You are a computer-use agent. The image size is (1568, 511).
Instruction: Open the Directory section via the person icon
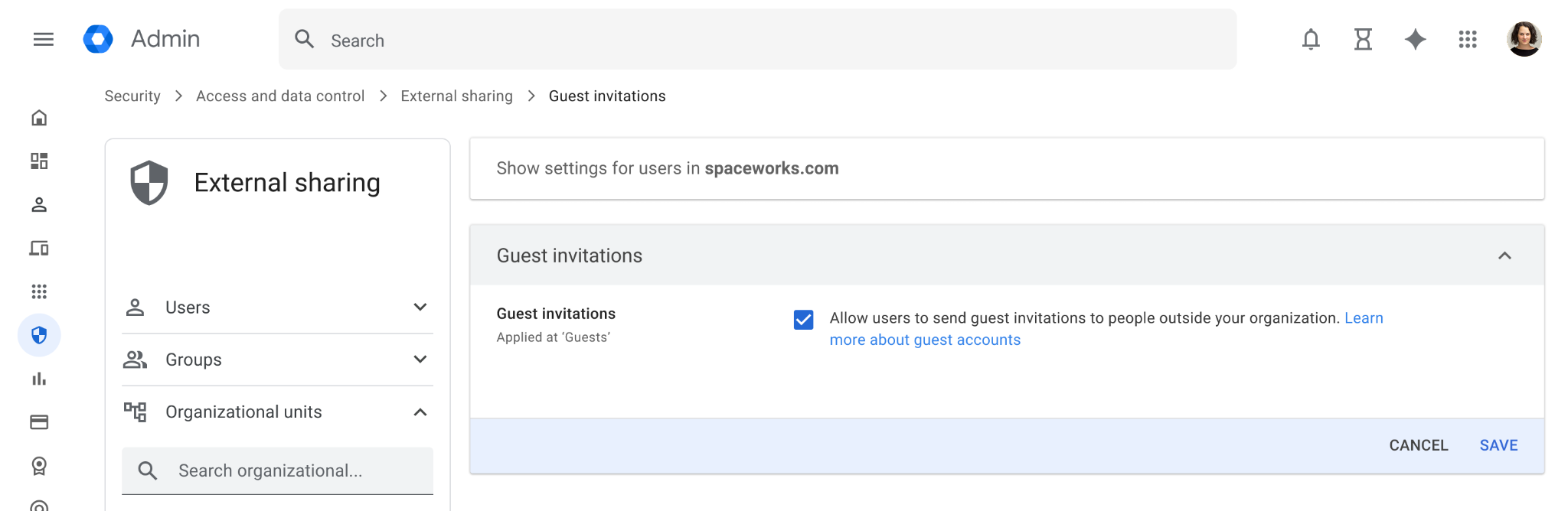point(39,205)
